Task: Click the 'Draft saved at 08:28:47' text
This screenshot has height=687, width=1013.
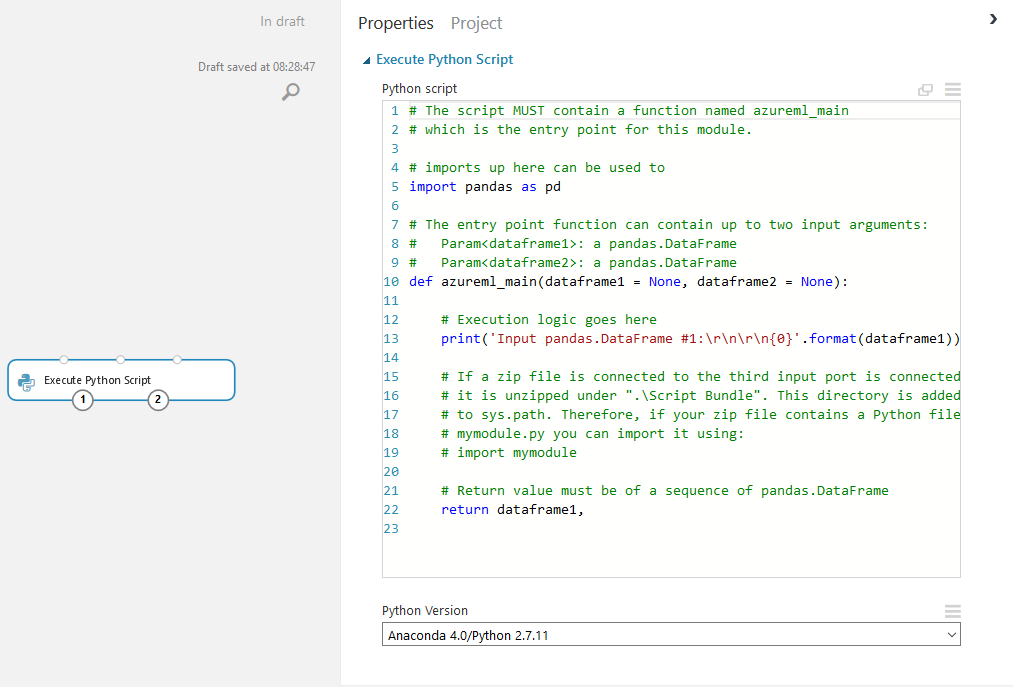Action: coord(256,67)
